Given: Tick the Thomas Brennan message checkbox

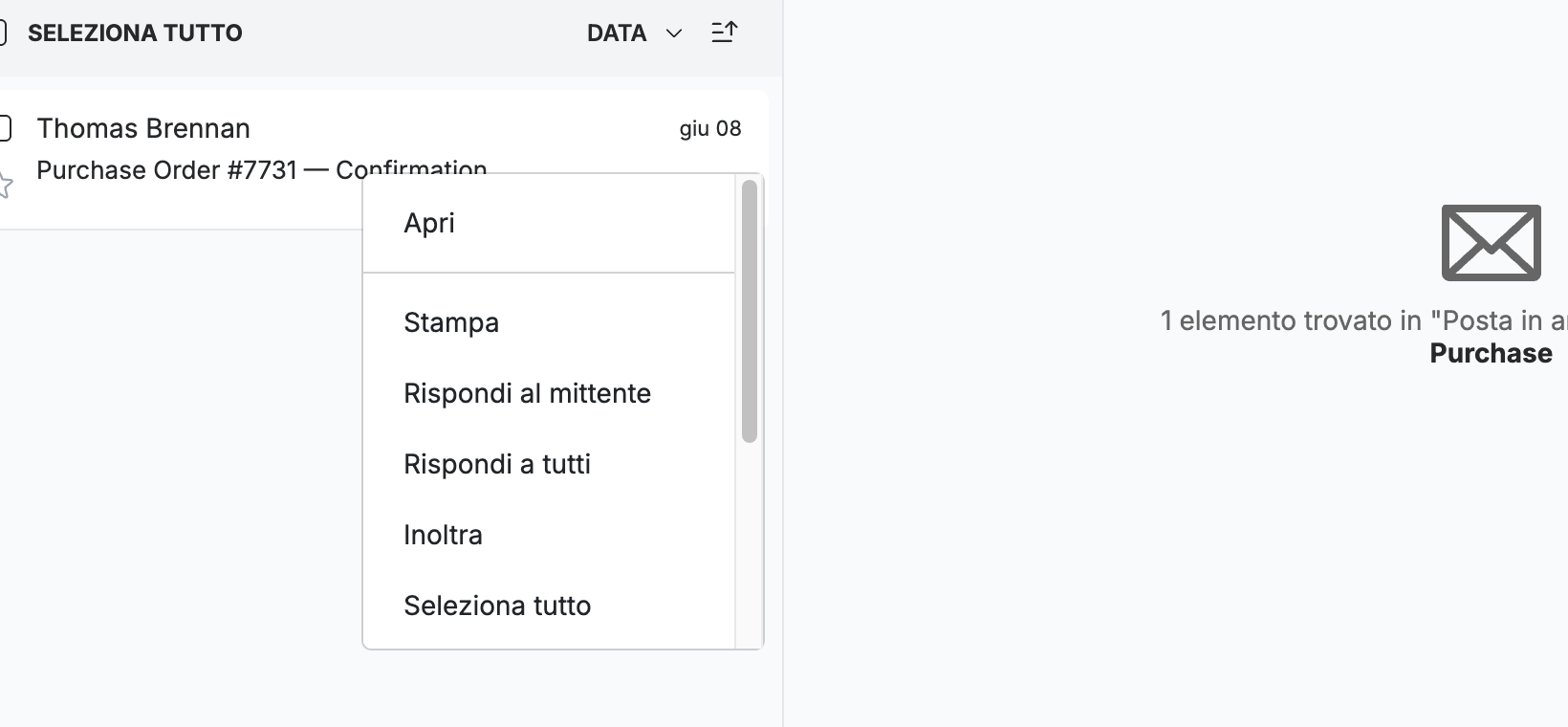Looking at the screenshot, I should click(4, 128).
